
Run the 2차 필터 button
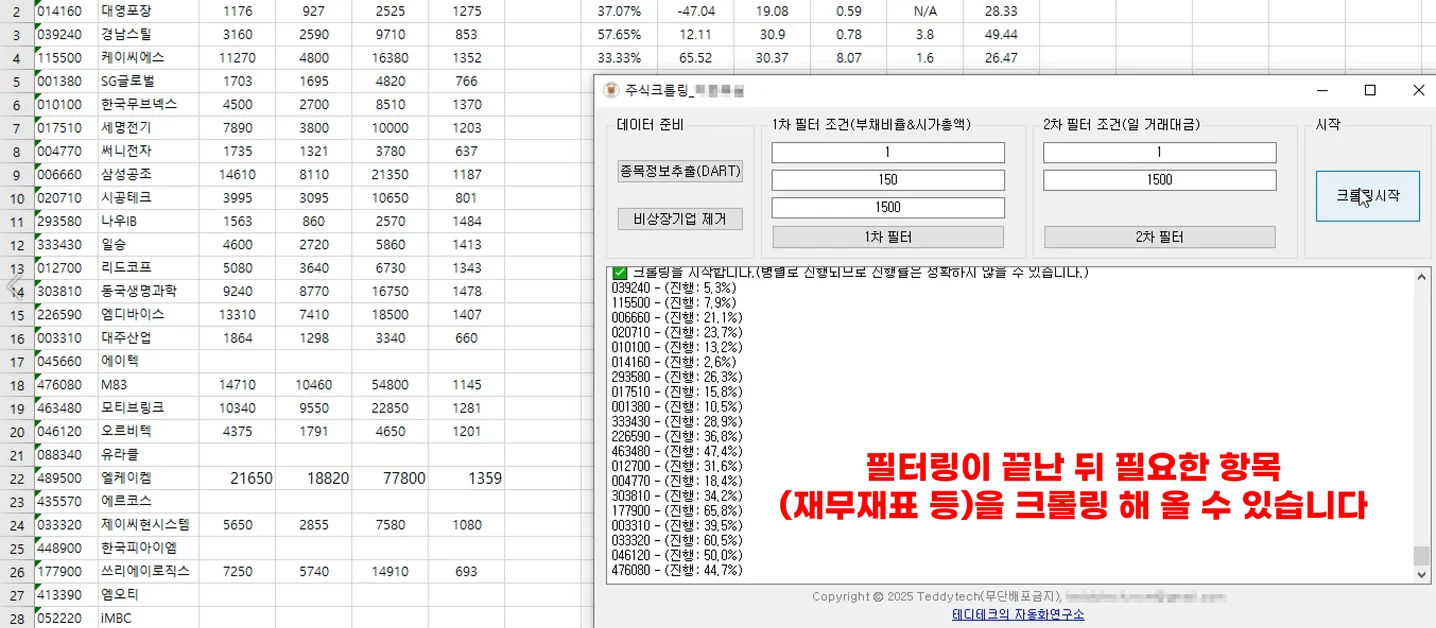click(1160, 237)
